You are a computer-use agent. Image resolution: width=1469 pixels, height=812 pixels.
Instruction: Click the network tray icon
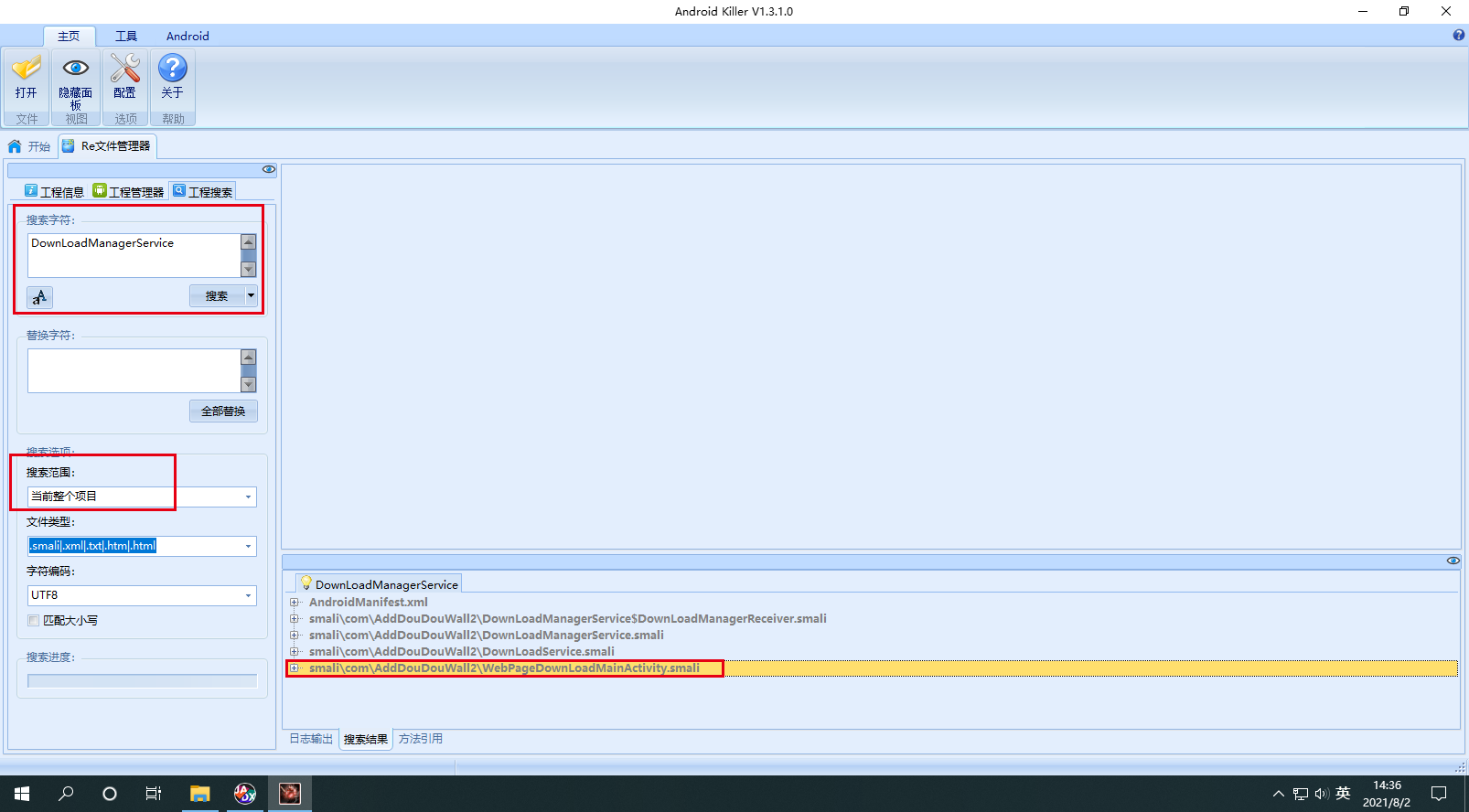pyautogui.click(x=1301, y=794)
